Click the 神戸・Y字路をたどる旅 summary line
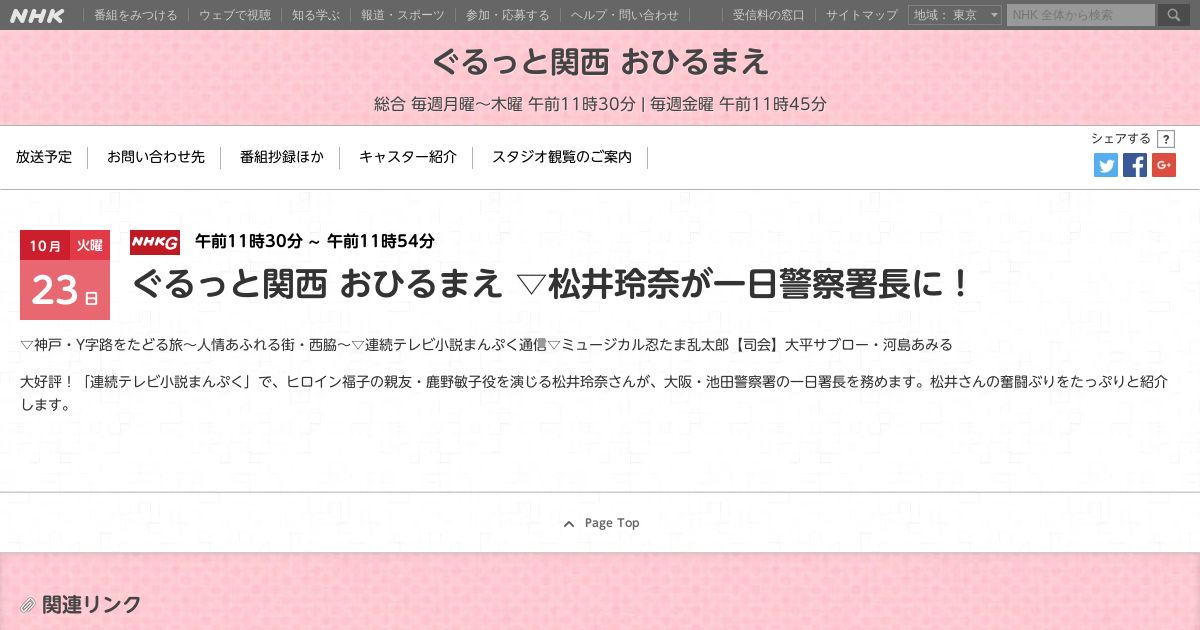The image size is (1200, 630). [x=486, y=345]
